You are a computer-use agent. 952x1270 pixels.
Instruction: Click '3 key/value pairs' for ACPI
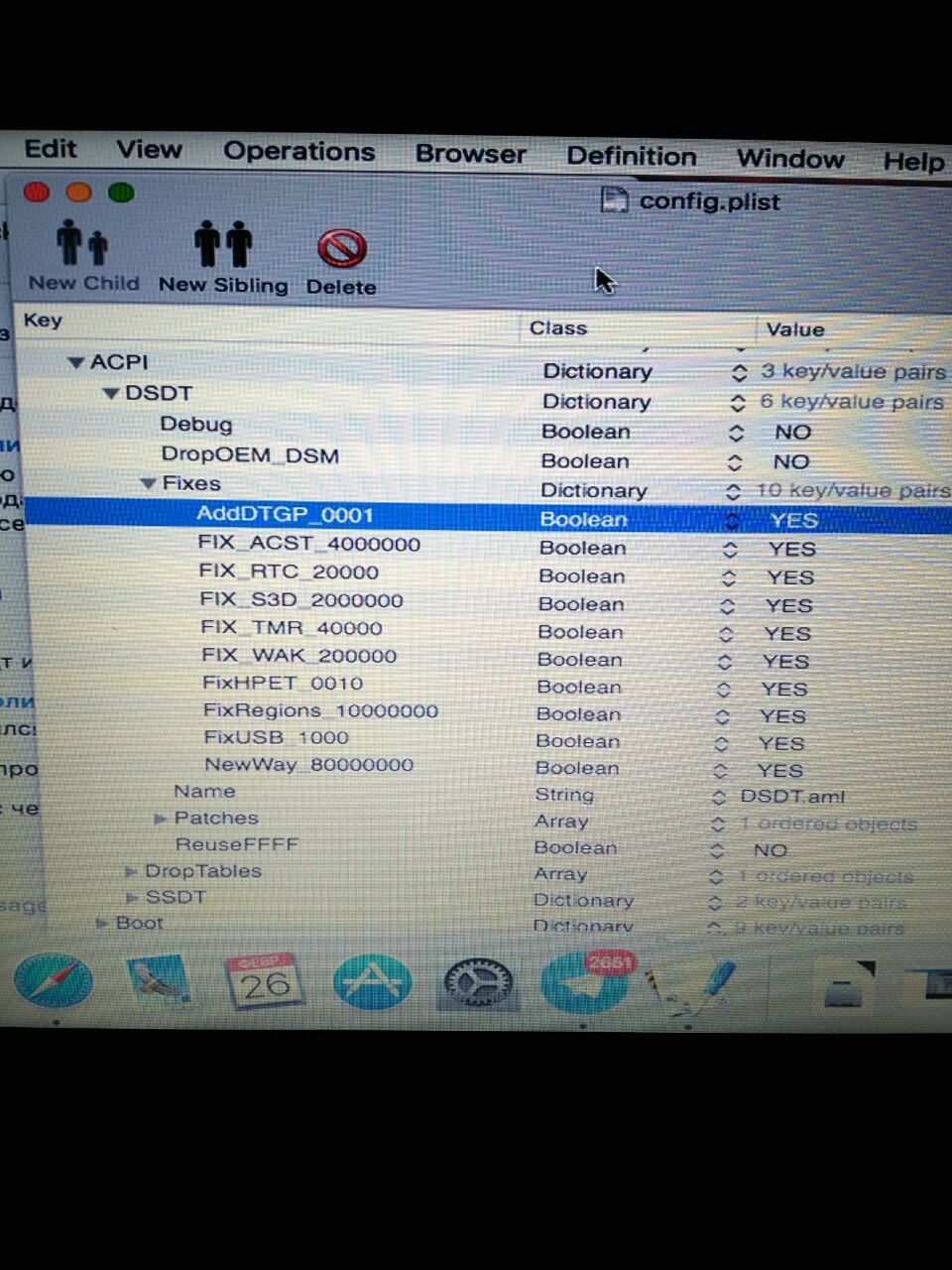(854, 372)
